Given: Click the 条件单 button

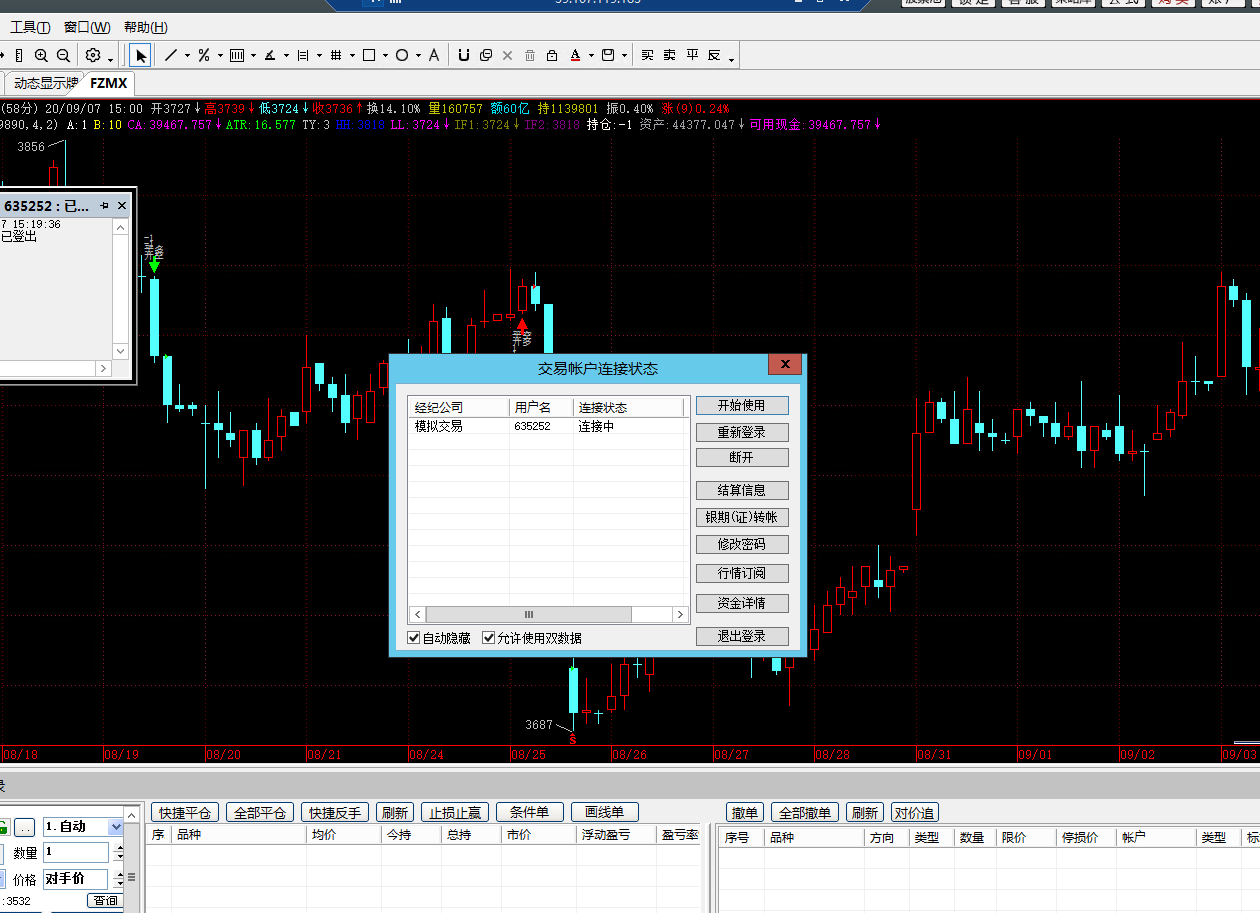Looking at the screenshot, I should pyautogui.click(x=530, y=813).
